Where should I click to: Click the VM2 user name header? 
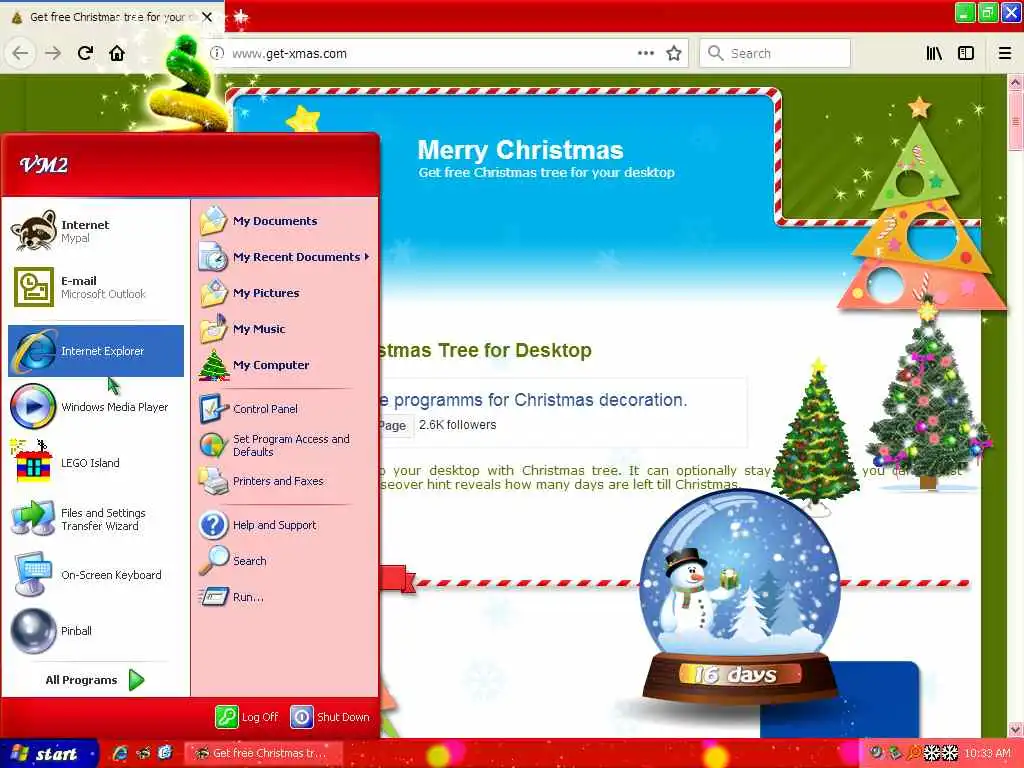click(x=44, y=165)
